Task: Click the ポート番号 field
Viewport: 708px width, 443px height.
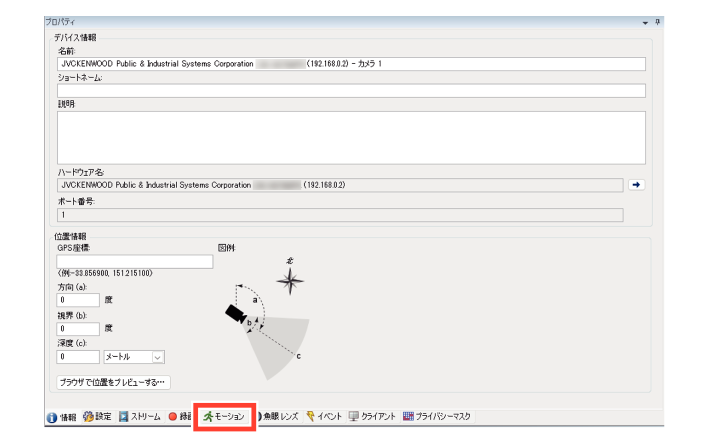Action: coord(340,215)
